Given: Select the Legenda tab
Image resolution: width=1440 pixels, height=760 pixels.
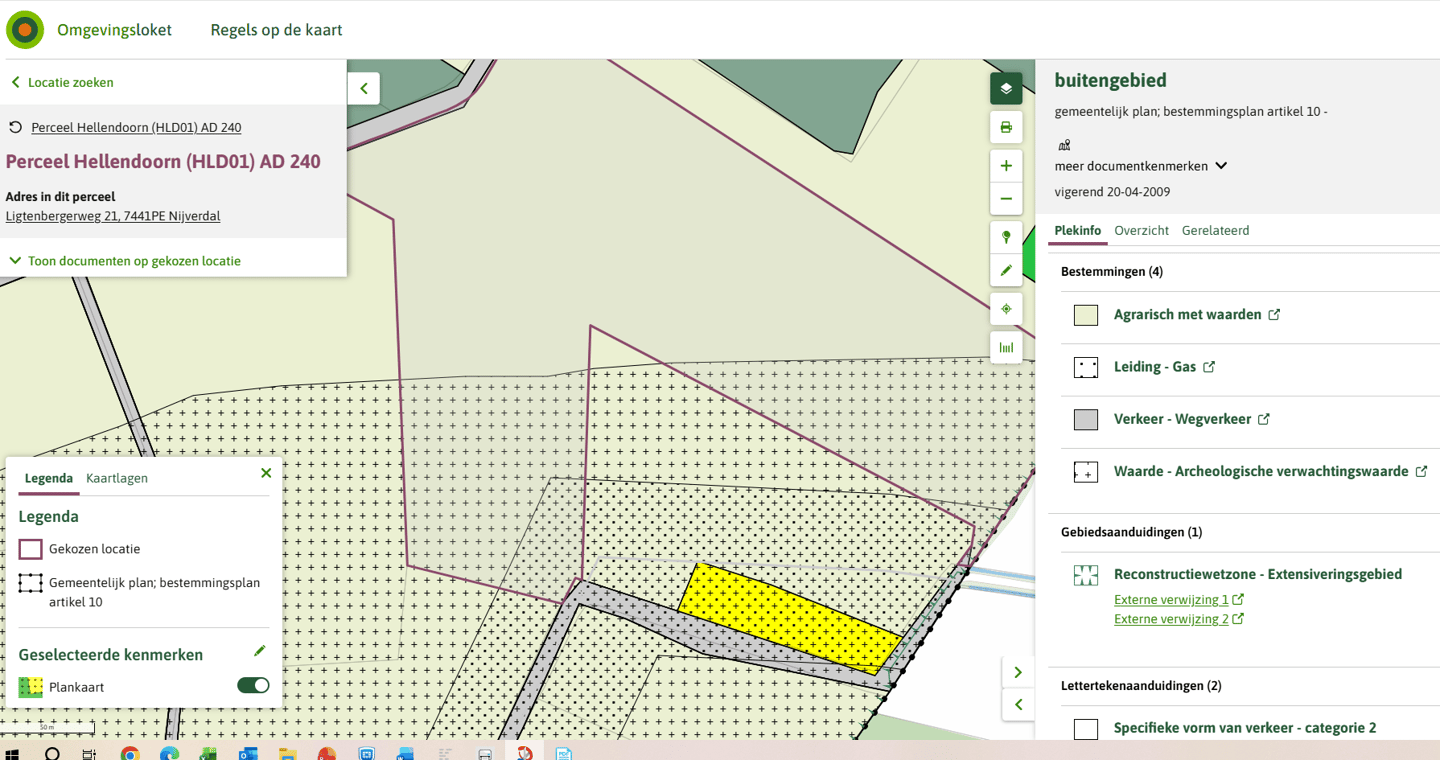Looking at the screenshot, I should 49,478.
